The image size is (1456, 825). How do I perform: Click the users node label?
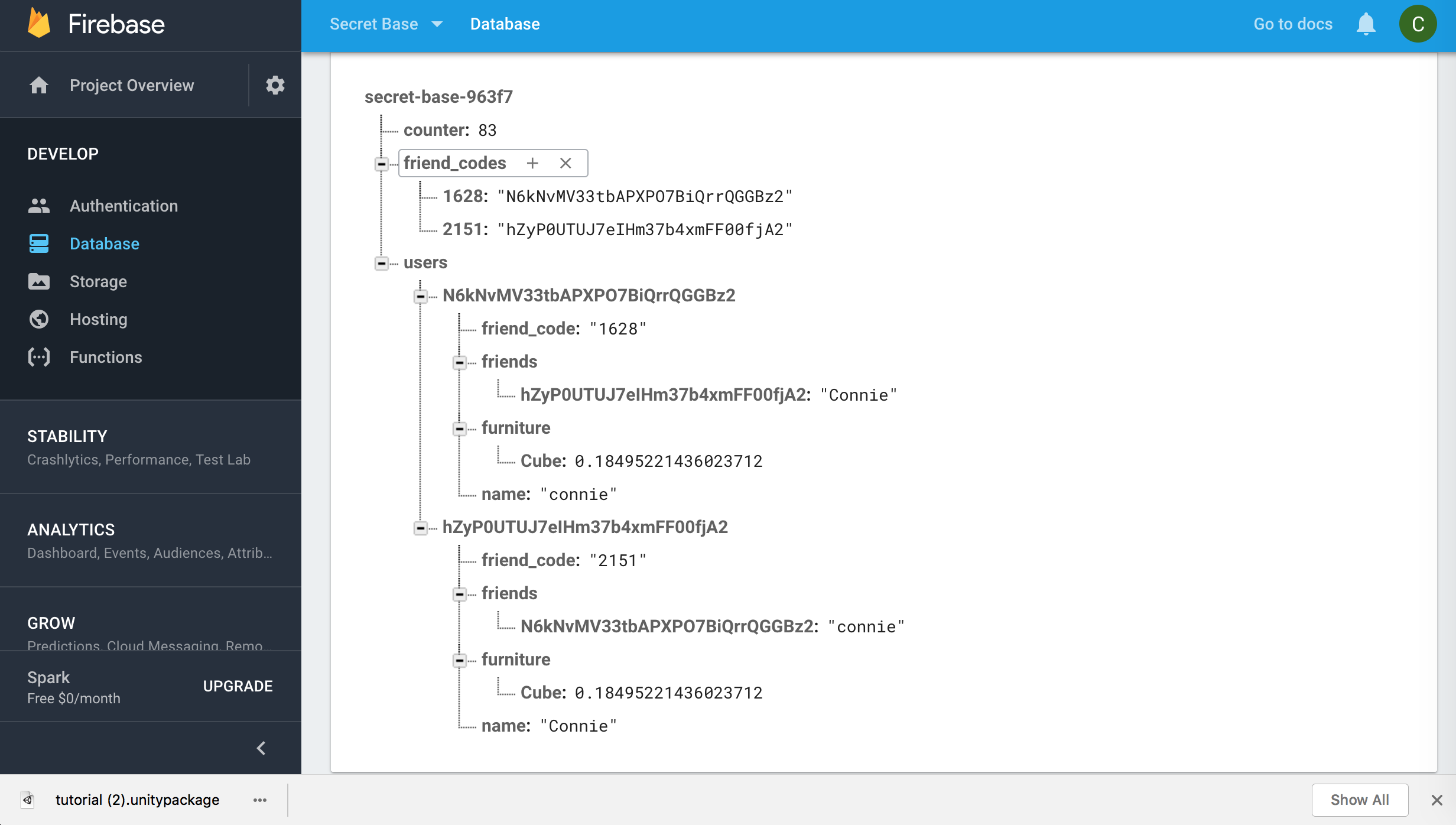pyautogui.click(x=425, y=262)
